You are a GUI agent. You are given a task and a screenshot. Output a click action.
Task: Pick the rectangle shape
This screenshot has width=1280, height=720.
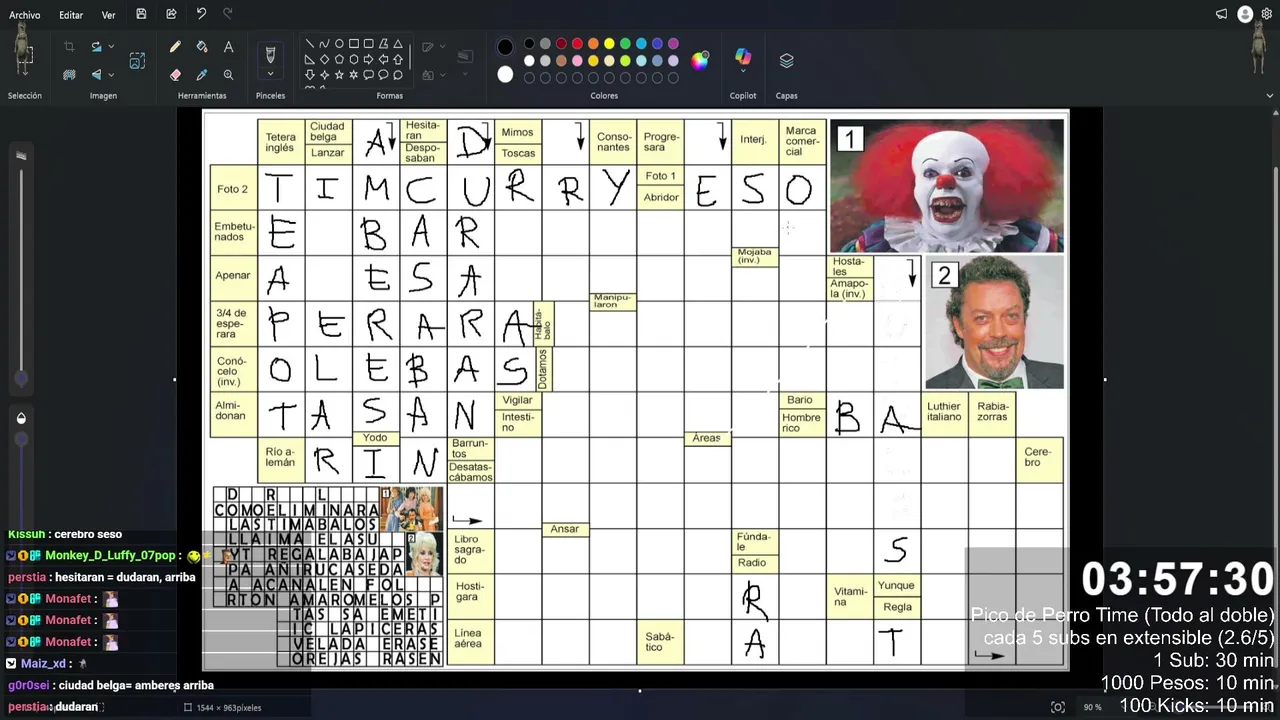[354, 44]
